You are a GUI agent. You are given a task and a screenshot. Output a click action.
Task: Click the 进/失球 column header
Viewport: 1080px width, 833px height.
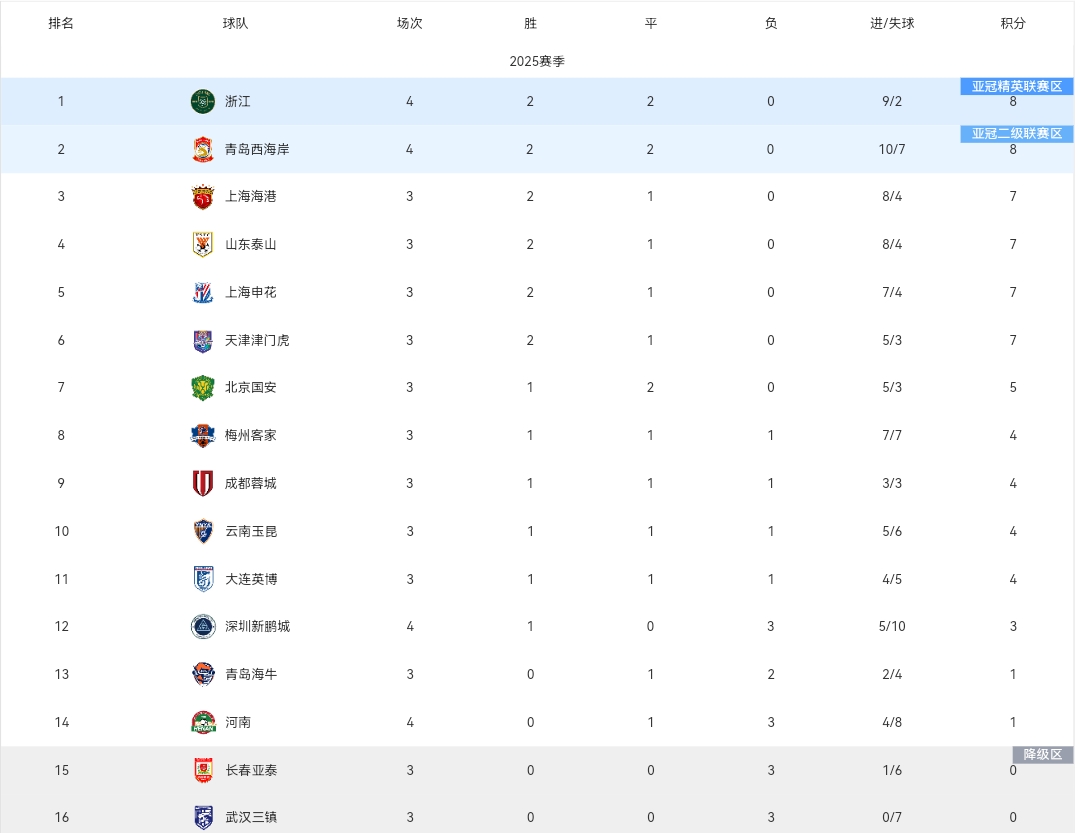[x=892, y=23]
